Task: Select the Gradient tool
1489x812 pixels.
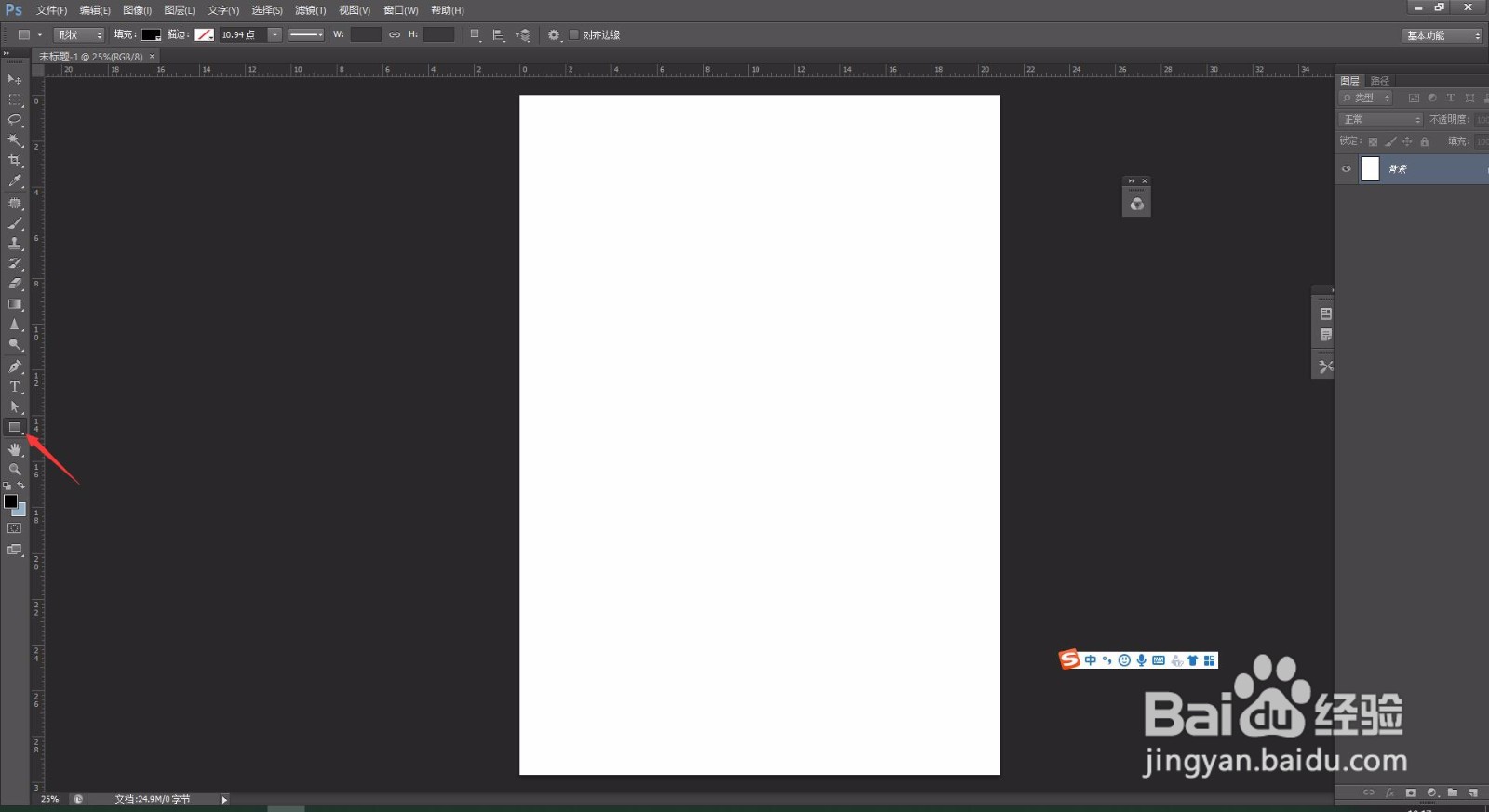Action: pos(14,304)
